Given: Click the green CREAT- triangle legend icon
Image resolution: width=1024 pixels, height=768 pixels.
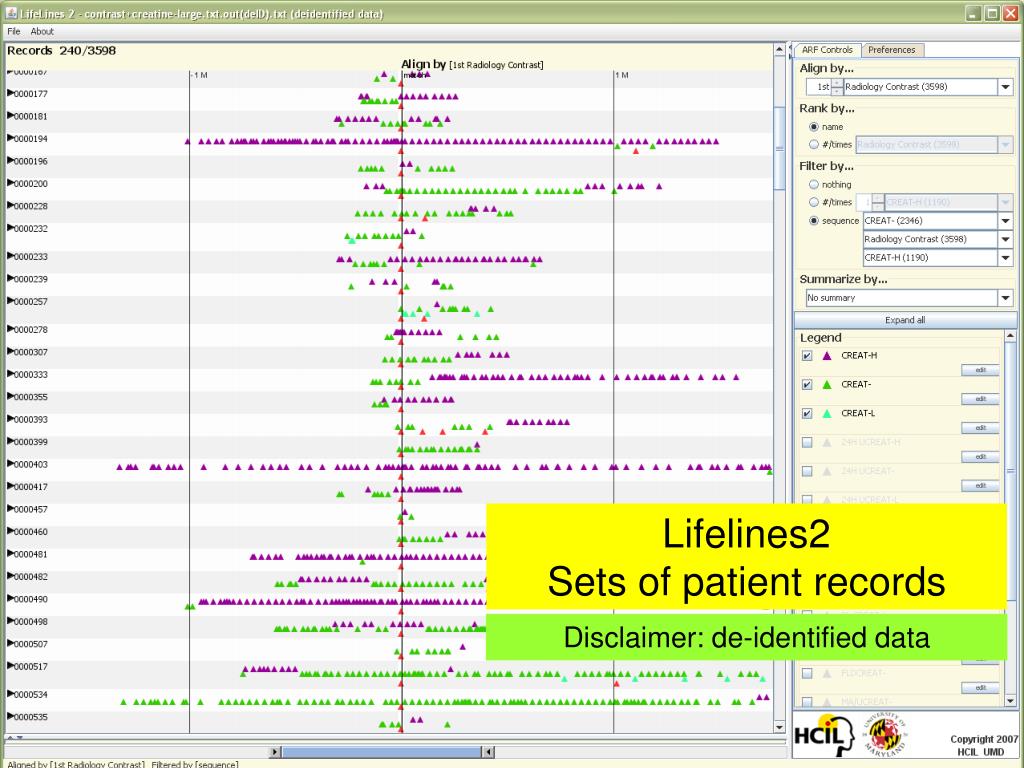Looking at the screenshot, I should coord(827,385).
